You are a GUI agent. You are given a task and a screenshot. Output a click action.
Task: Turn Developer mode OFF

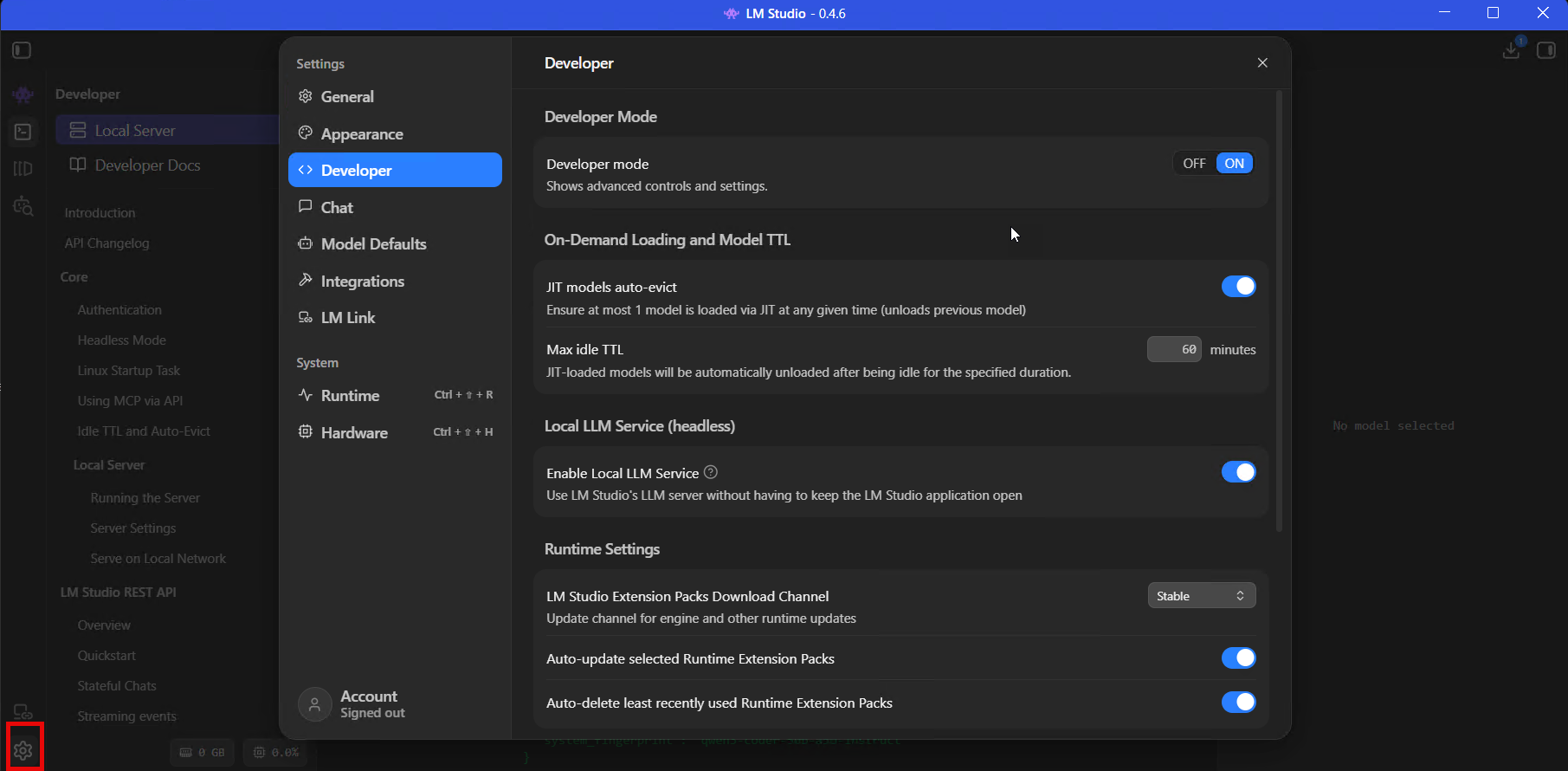[x=1194, y=163]
